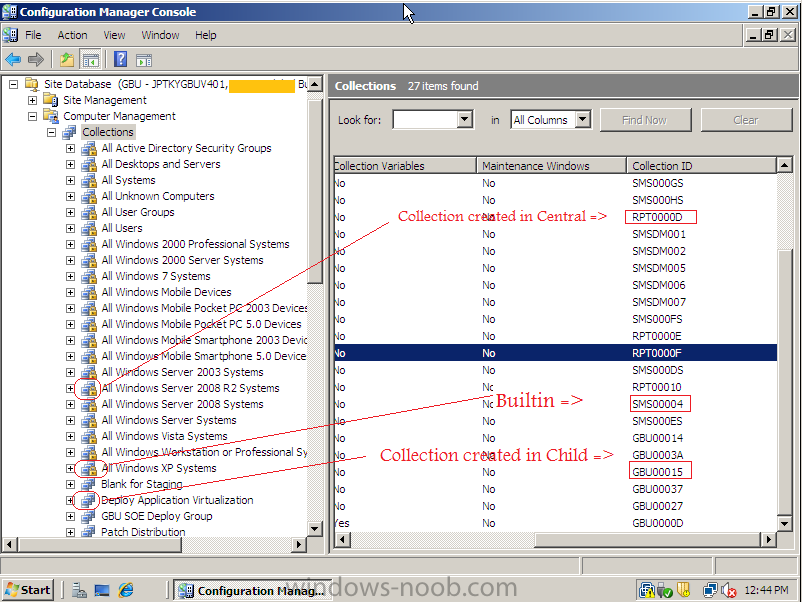The height and width of the screenshot is (602, 802).
Task: Click the Clear button
Action: point(746,120)
